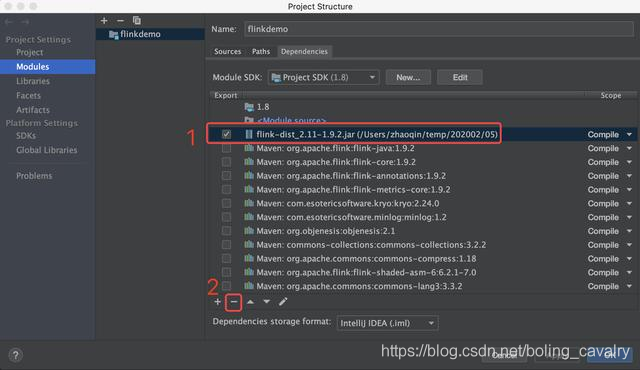Screen dimensions: 640x370
Task: Check export for flink-java:1.9.2
Action: 226,148
